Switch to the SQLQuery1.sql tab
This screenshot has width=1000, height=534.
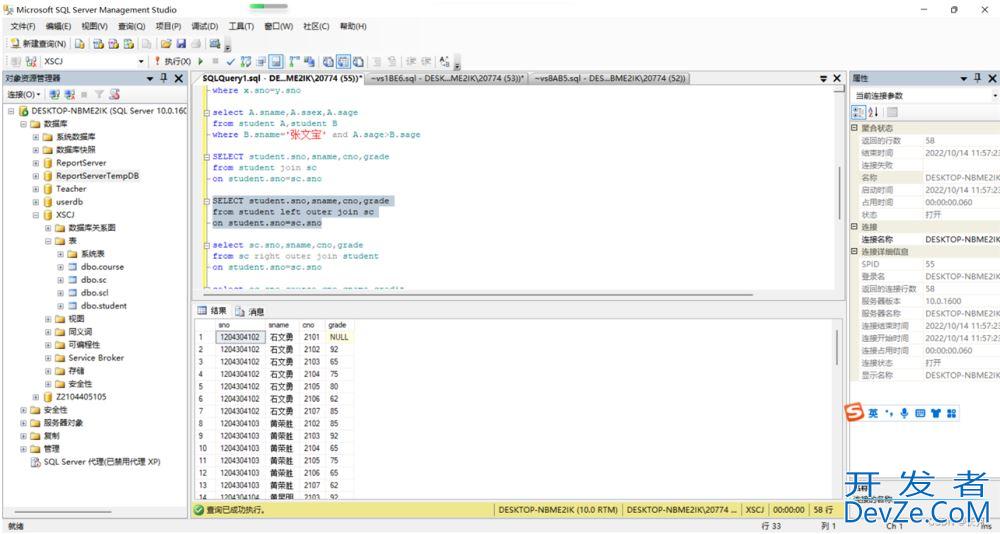(x=282, y=78)
